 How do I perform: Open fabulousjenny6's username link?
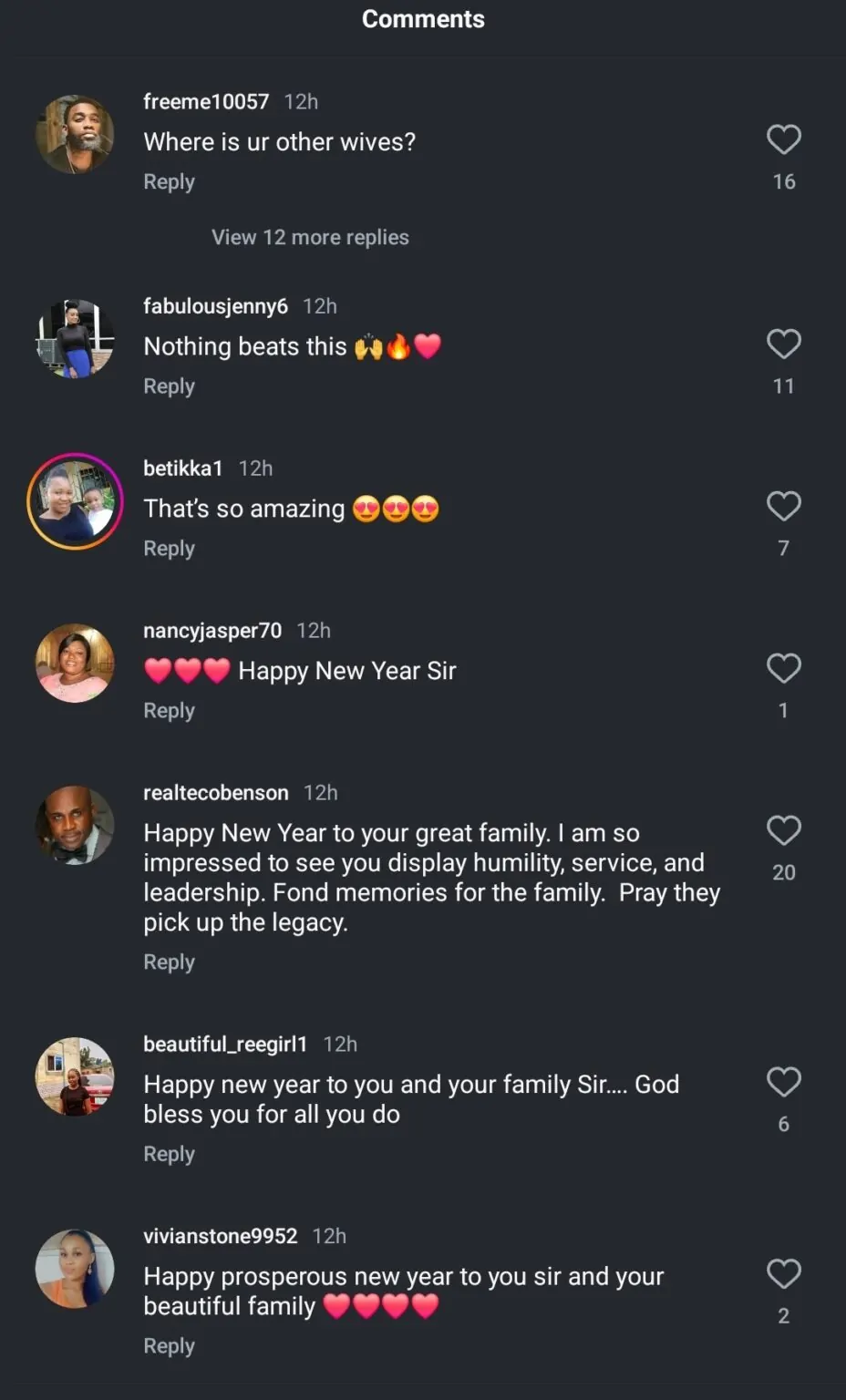click(x=215, y=306)
